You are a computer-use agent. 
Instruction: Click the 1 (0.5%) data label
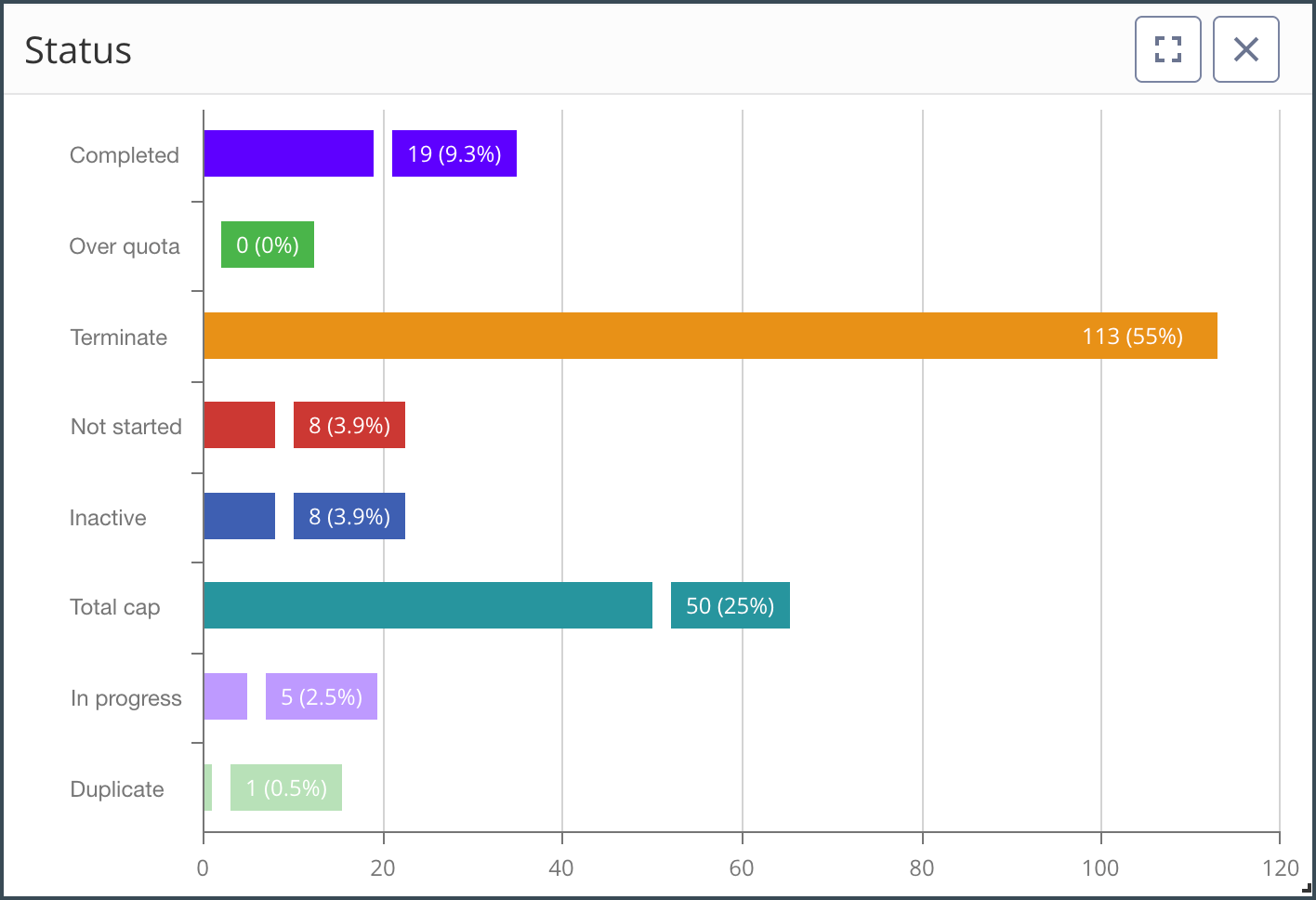coord(285,787)
